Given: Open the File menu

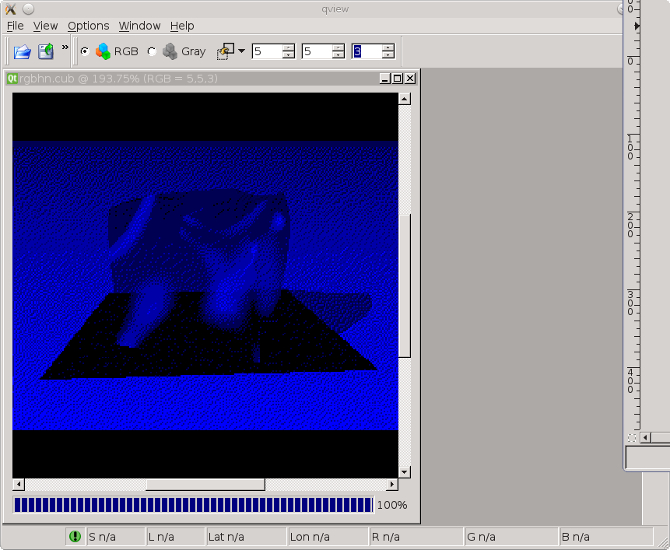Looking at the screenshot, I should (x=15, y=25).
